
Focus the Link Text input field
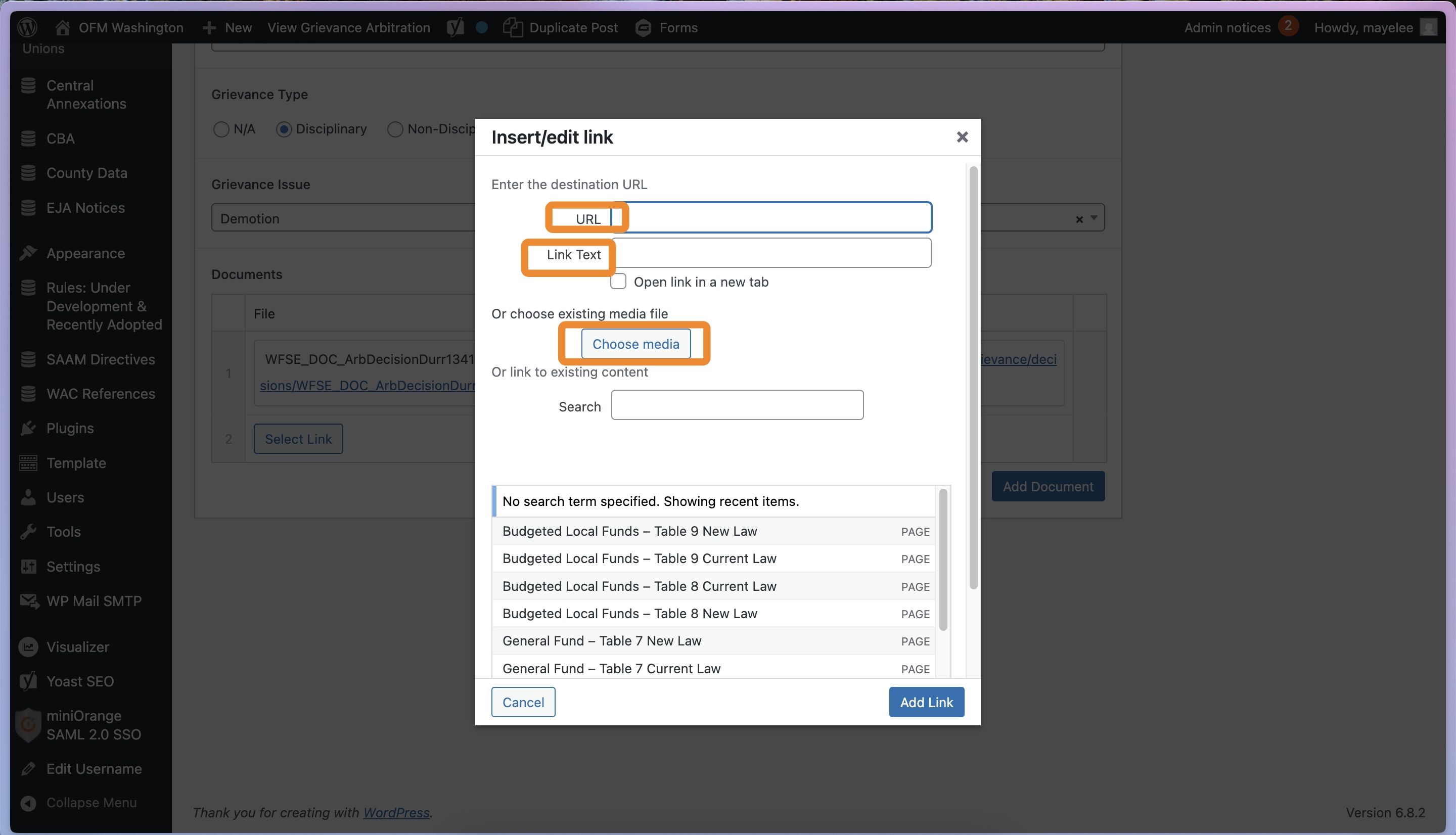pyautogui.click(x=771, y=253)
